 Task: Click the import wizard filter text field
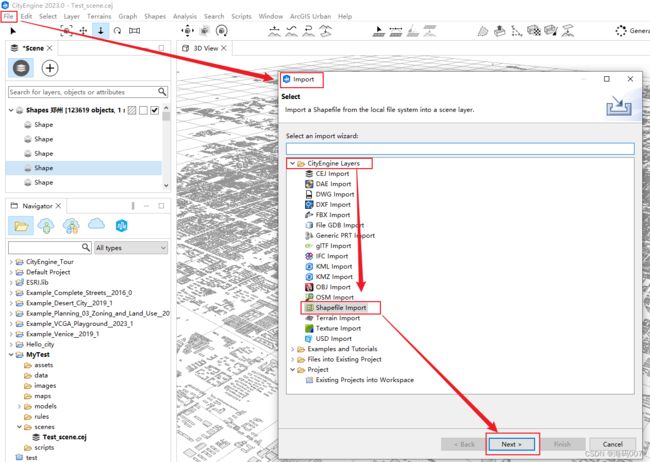click(460, 149)
